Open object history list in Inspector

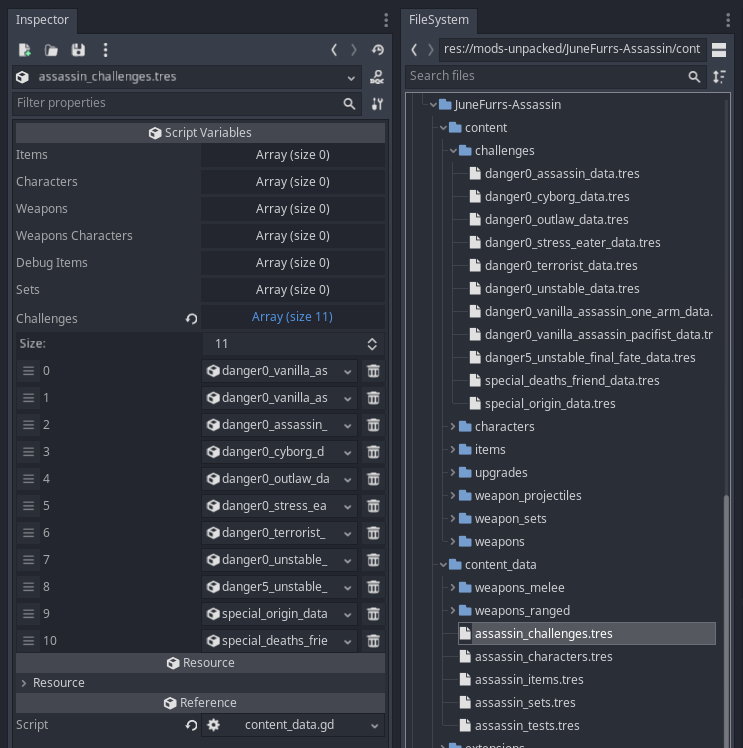[x=378, y=50]
